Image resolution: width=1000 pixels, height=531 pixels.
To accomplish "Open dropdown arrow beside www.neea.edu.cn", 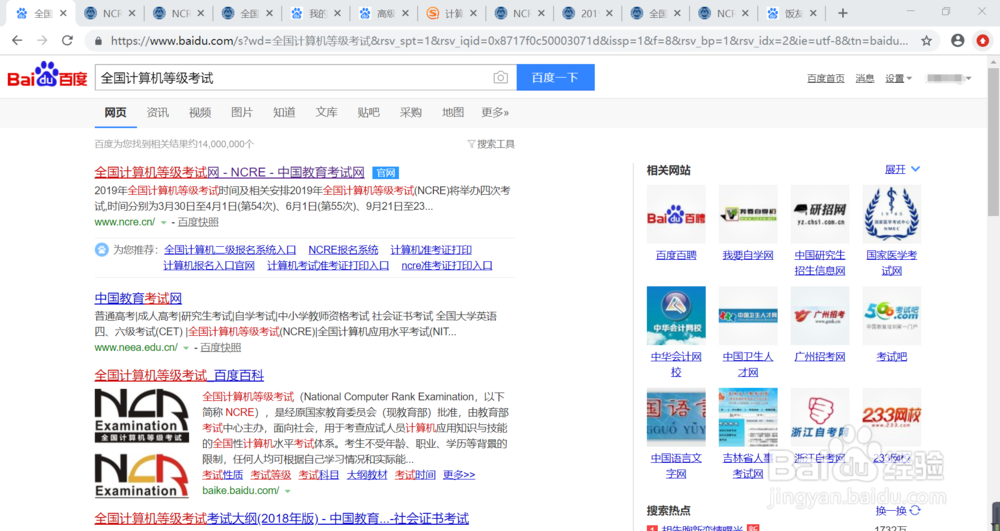I will click(186, 348).
